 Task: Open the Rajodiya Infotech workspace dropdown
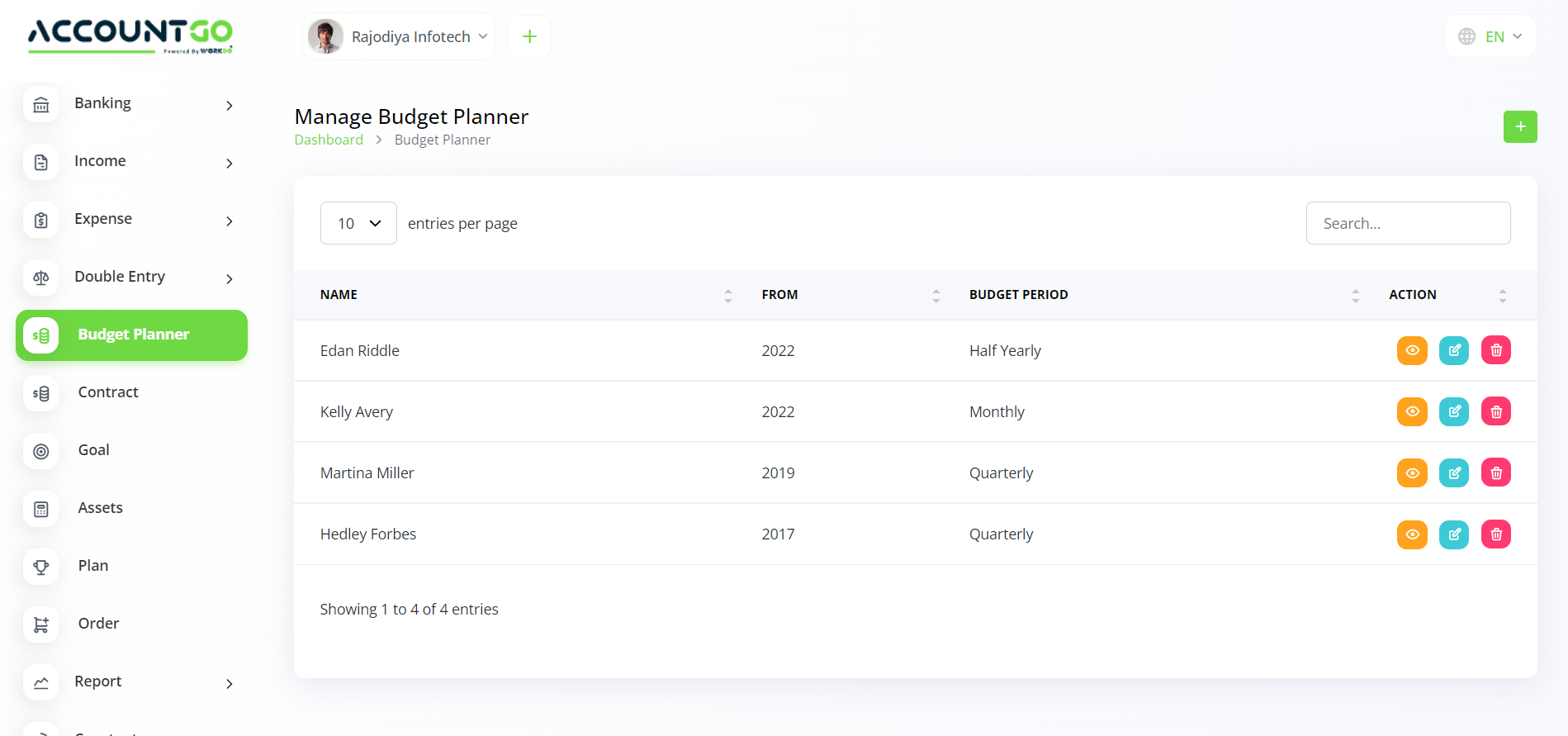(400, 36)
